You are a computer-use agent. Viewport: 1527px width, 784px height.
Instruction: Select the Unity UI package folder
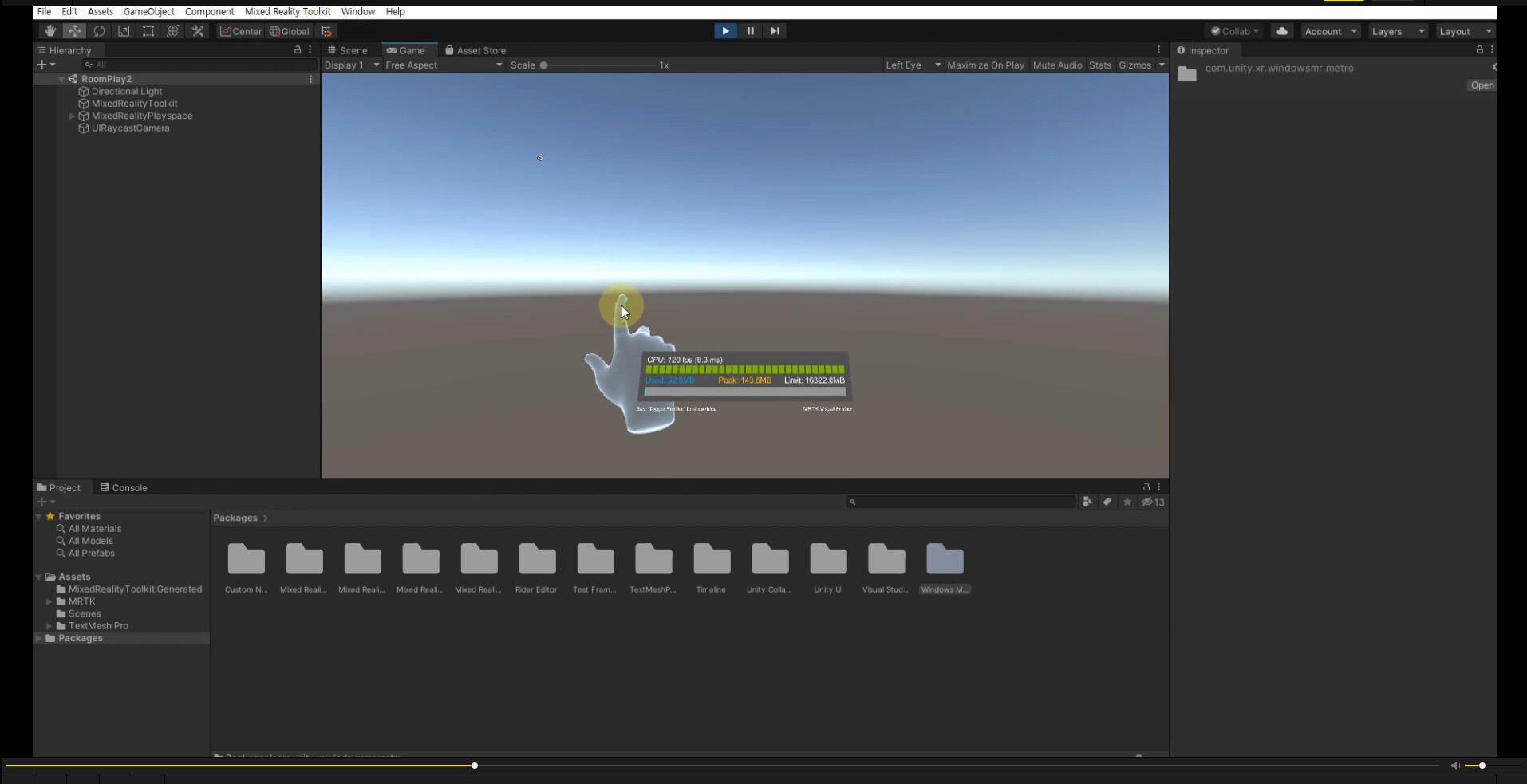click(828, 568)
